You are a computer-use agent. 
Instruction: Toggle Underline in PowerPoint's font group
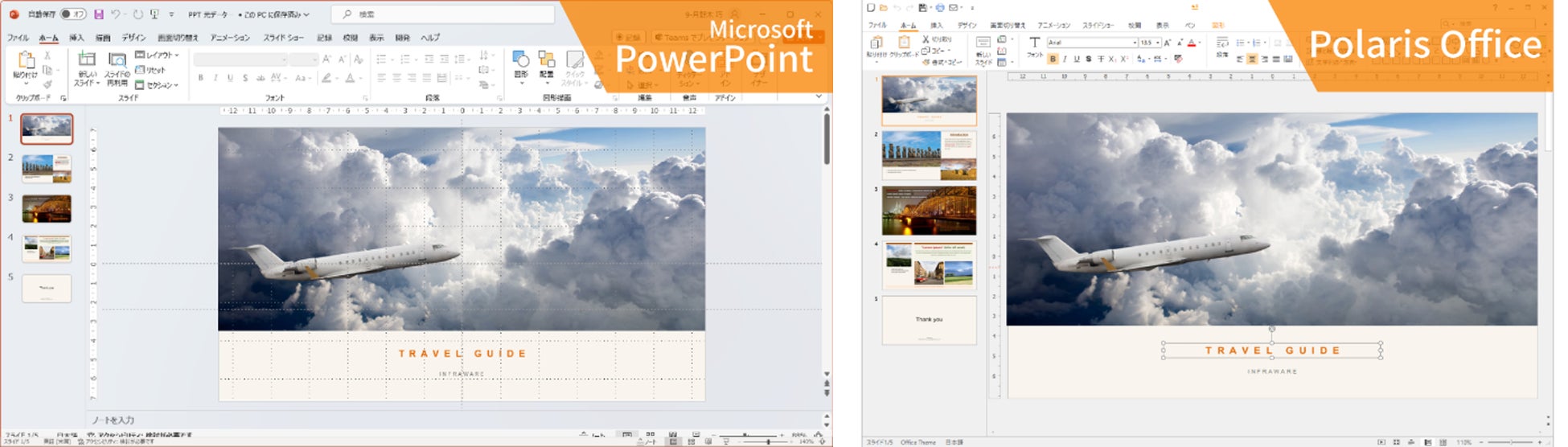click(230, 78)
